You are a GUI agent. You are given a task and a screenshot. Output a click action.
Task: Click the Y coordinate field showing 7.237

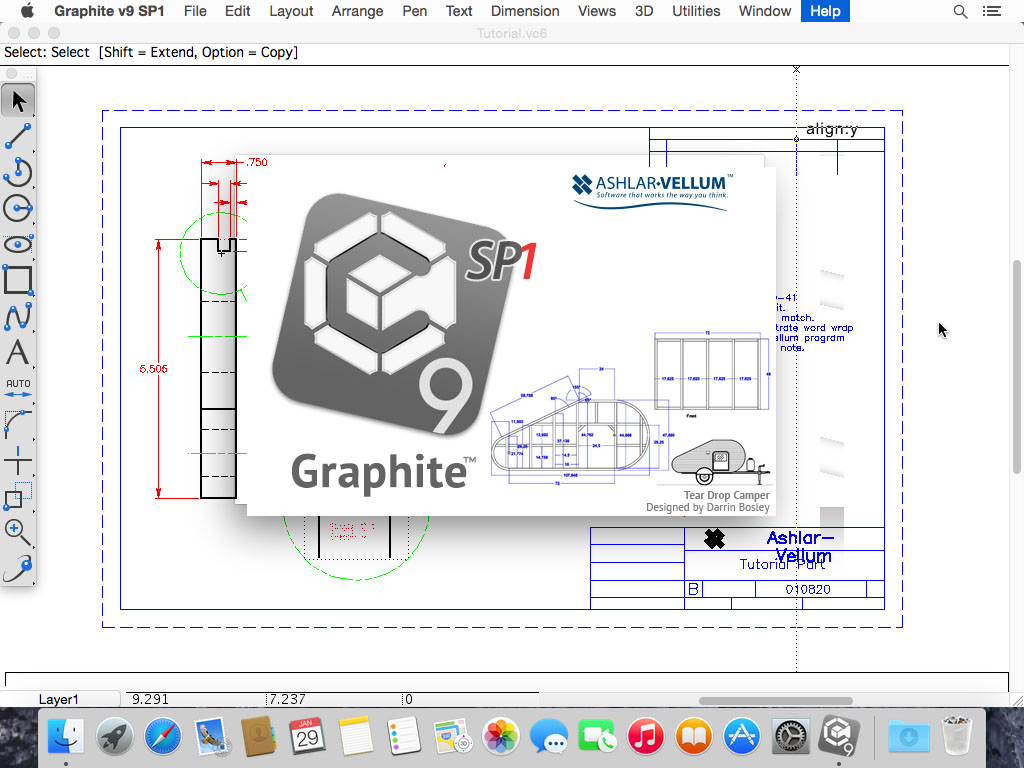tap(334, 699)
